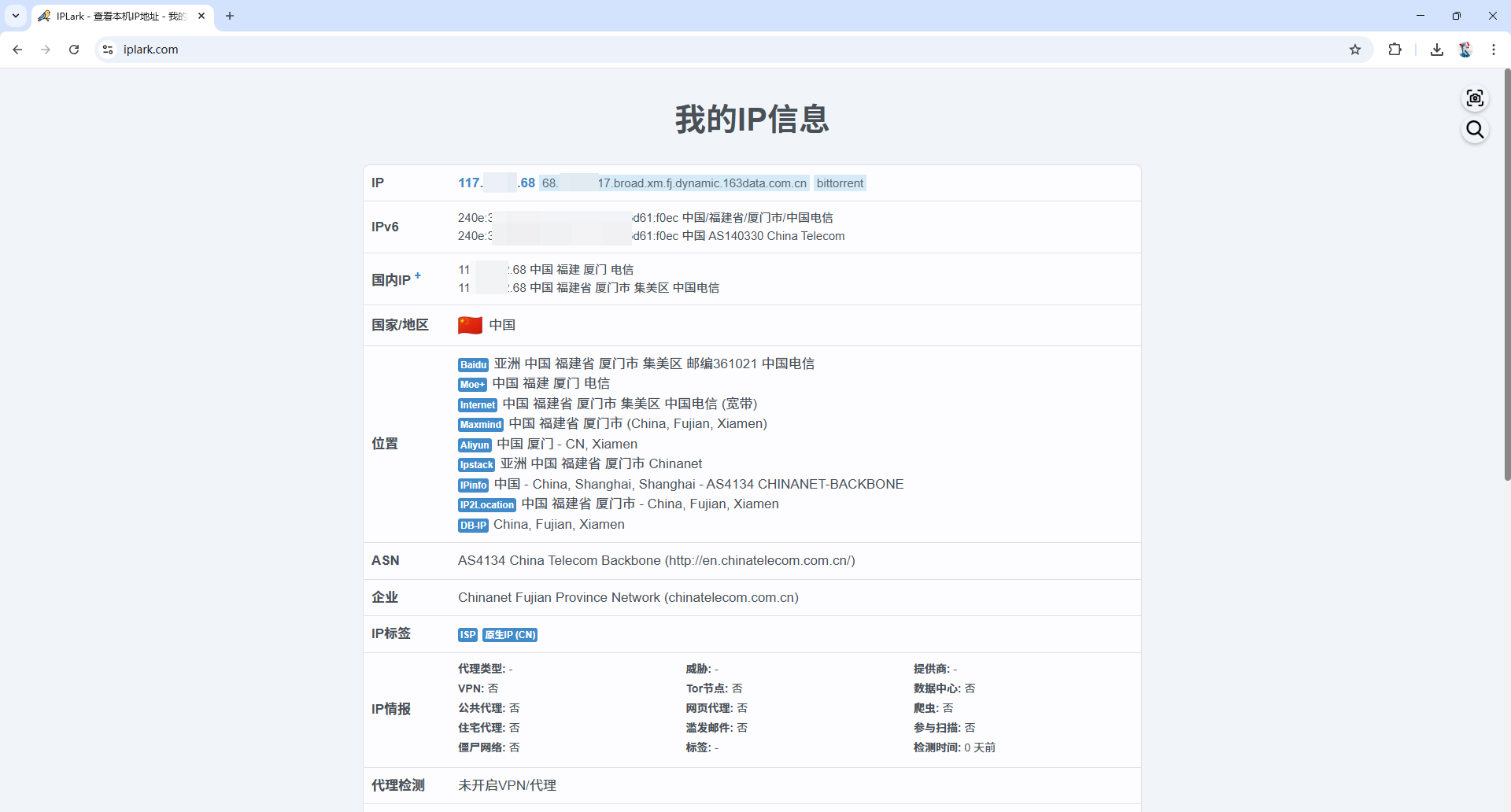Click the ISP tag badge
This screenshot has height=812, width=1511.
click(x=467, y=635)
